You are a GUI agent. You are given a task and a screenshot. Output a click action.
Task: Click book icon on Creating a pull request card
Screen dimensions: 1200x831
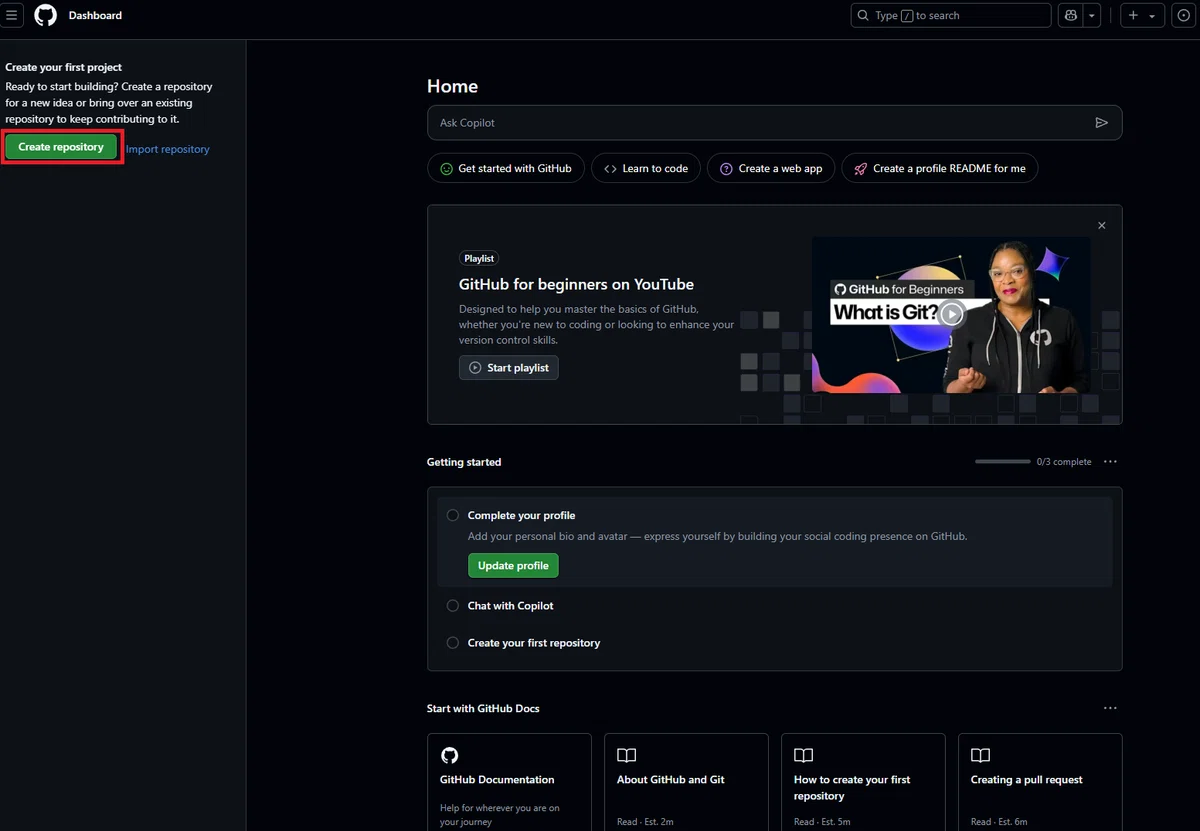coord(981,755)
